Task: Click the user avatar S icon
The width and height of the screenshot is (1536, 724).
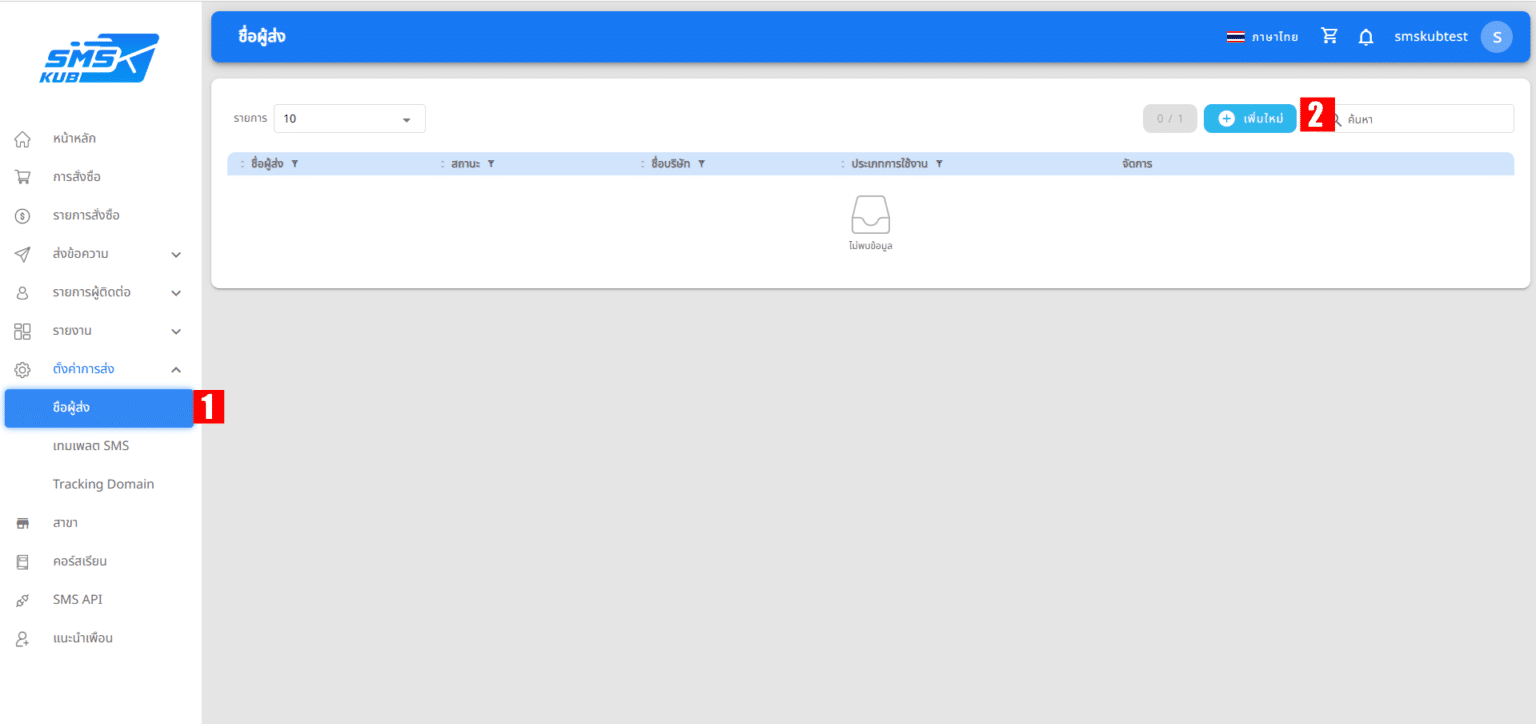Action: [1496, 37]
